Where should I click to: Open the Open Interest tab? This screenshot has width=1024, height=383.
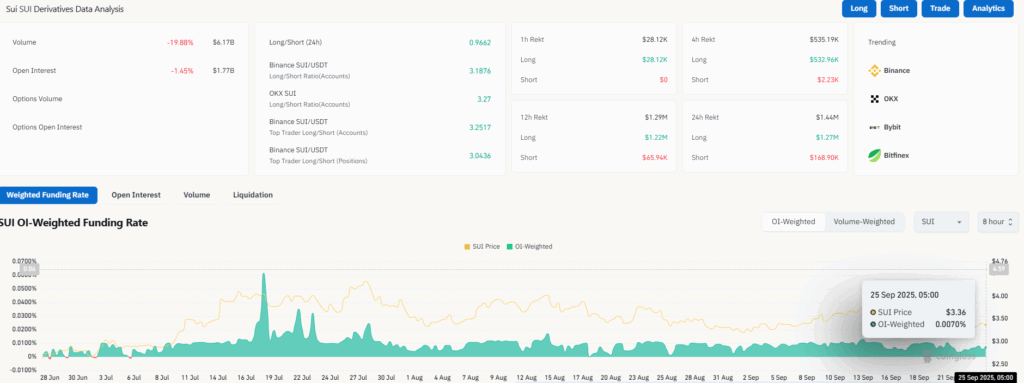pyautogui.click(x=136, y=195)
